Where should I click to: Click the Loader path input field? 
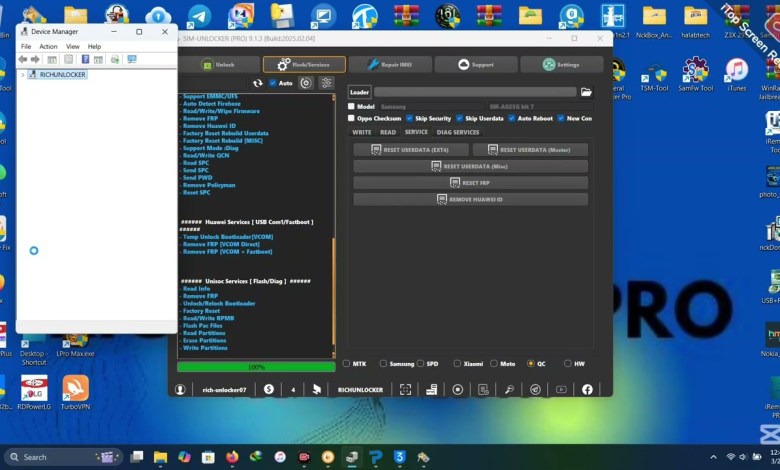pyautogui.click(x=474, y=92)
